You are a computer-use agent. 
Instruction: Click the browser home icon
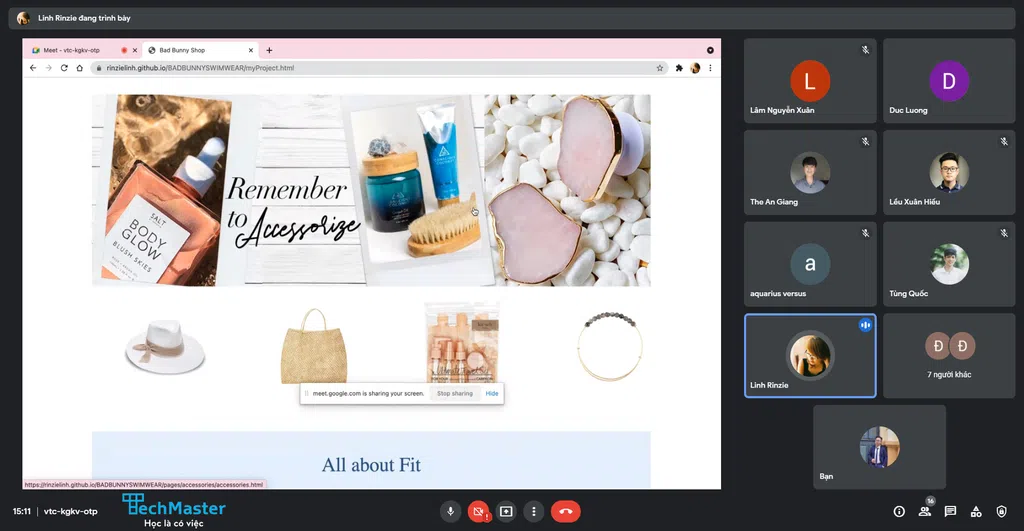(x=80, y=68)
